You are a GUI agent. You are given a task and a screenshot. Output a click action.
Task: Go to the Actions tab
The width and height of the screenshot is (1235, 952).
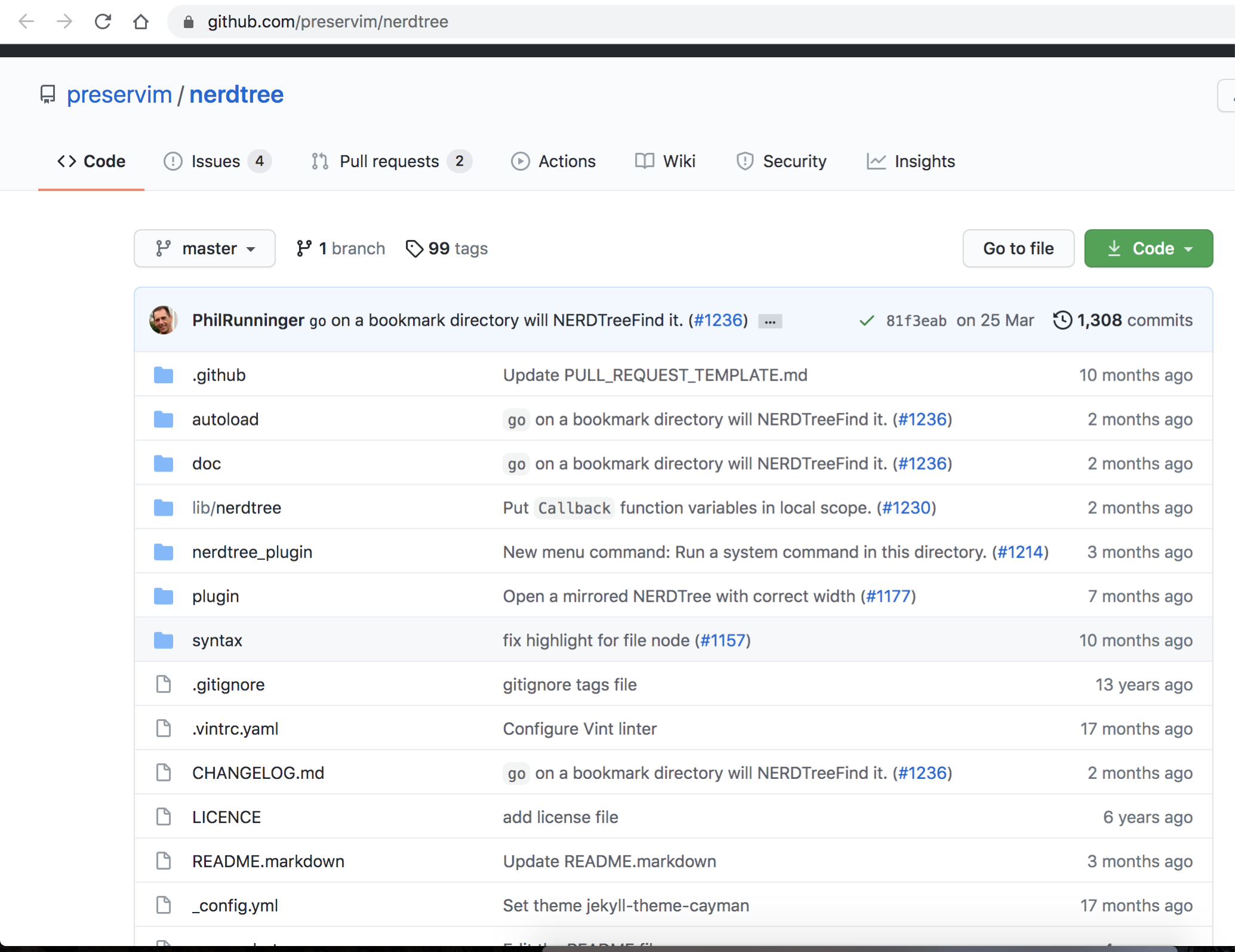coord(553,161)
